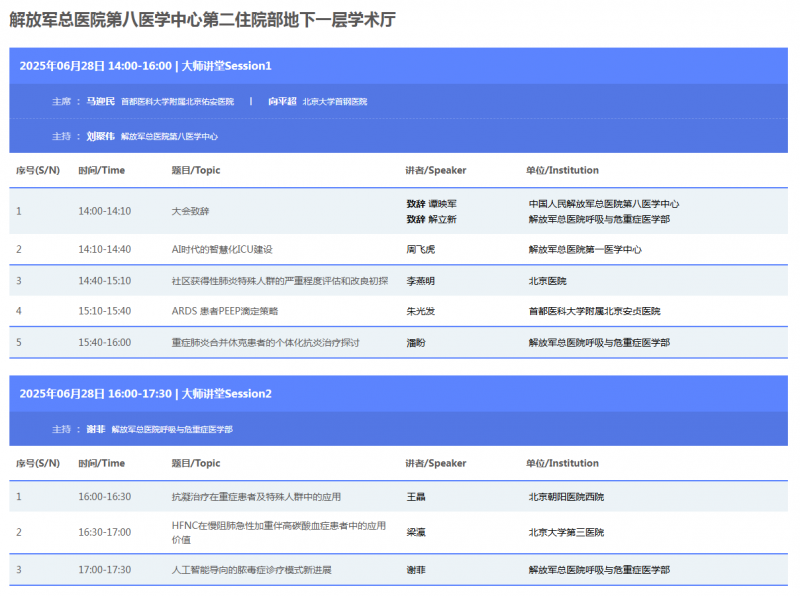Click Session1 column header 单位/Institution
The image size is (800, 596).
click(x=563, y=170)
